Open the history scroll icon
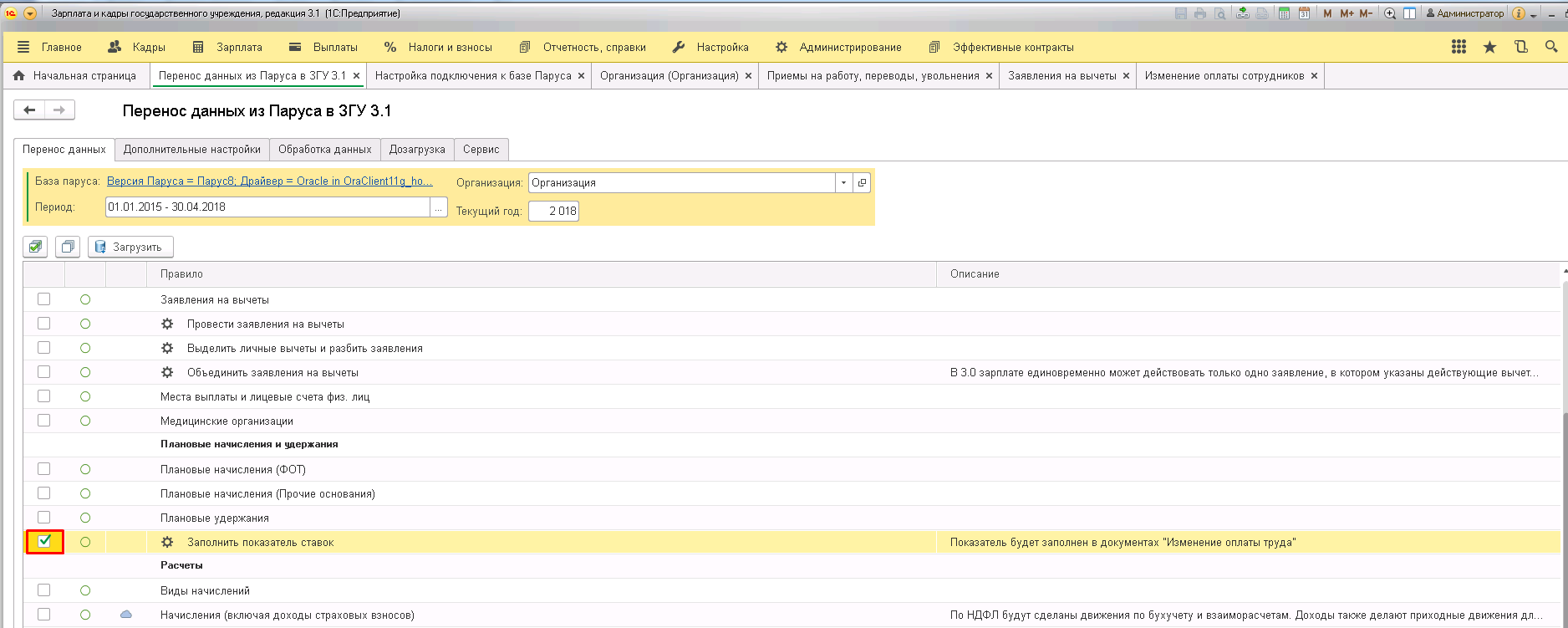Screen dimensions: 1568x628 [x=1520, y=48]
